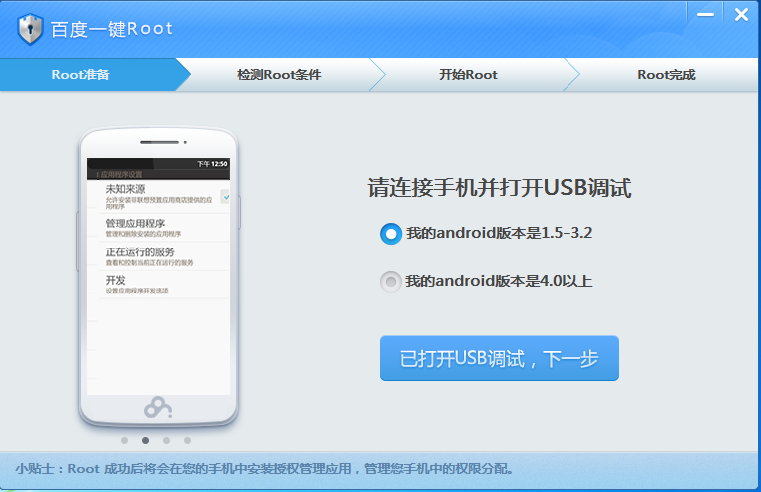This screenshot has height=492, width=761.
Task: Select the Root完成 step tab
Action: (x=666, y=75)
